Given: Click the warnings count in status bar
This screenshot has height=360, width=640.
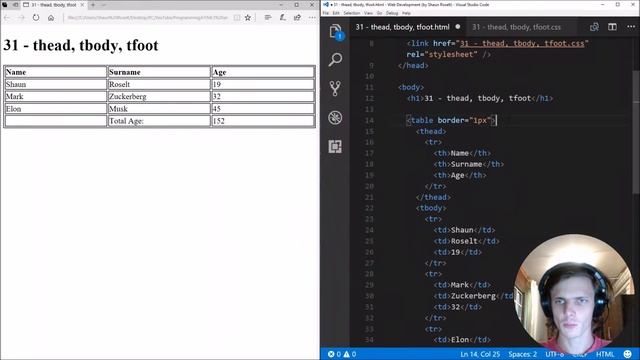Looking at the screenshot, I should (350, 354).
